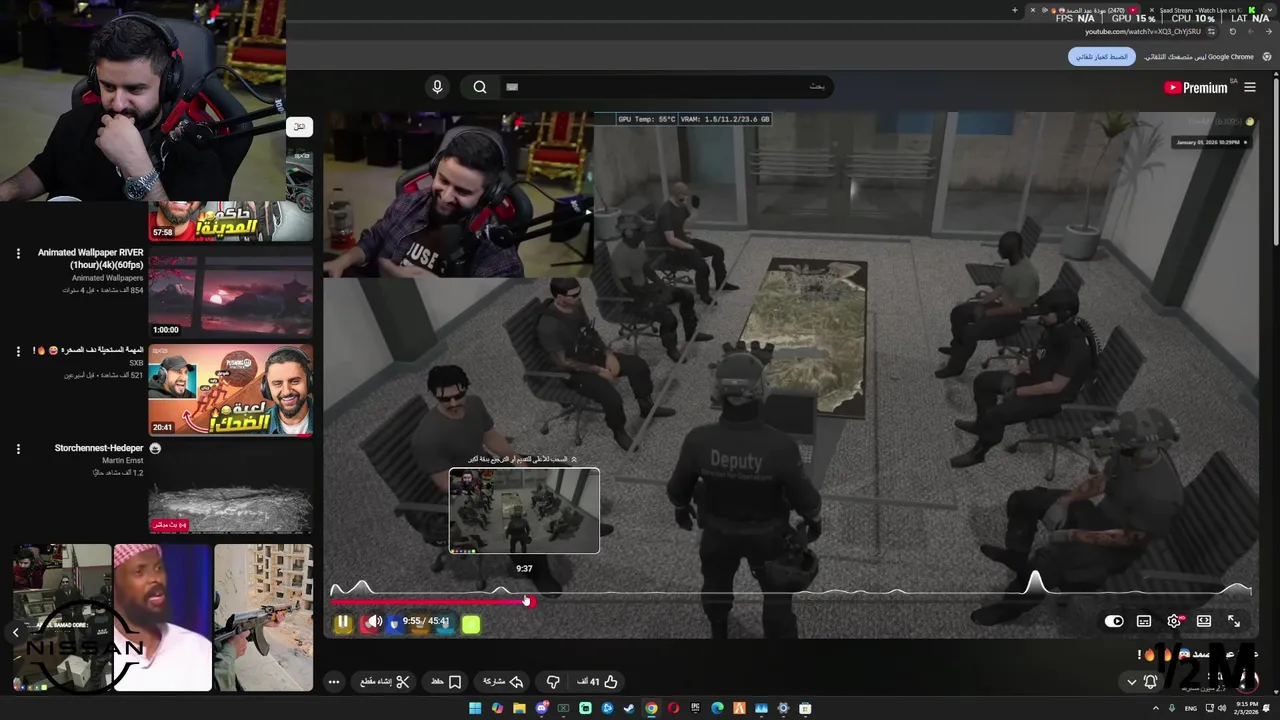
Task: Open Google Chrome taskbar icon
Action: click(651, 708)
